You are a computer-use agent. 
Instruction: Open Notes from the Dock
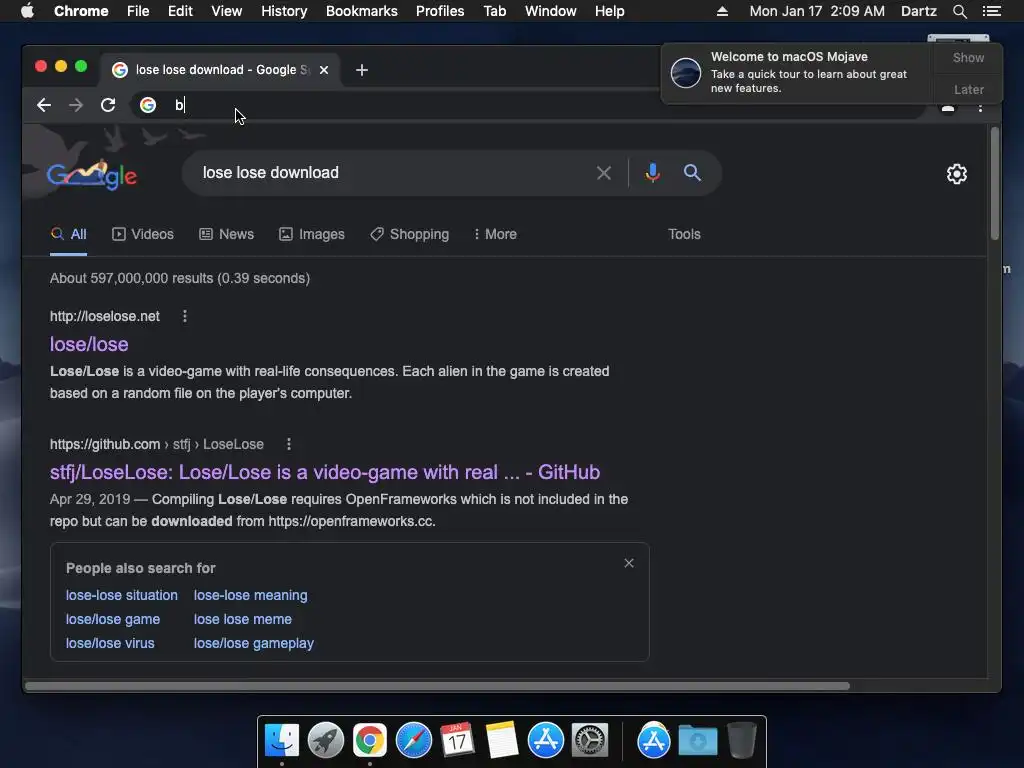[502, 741]
